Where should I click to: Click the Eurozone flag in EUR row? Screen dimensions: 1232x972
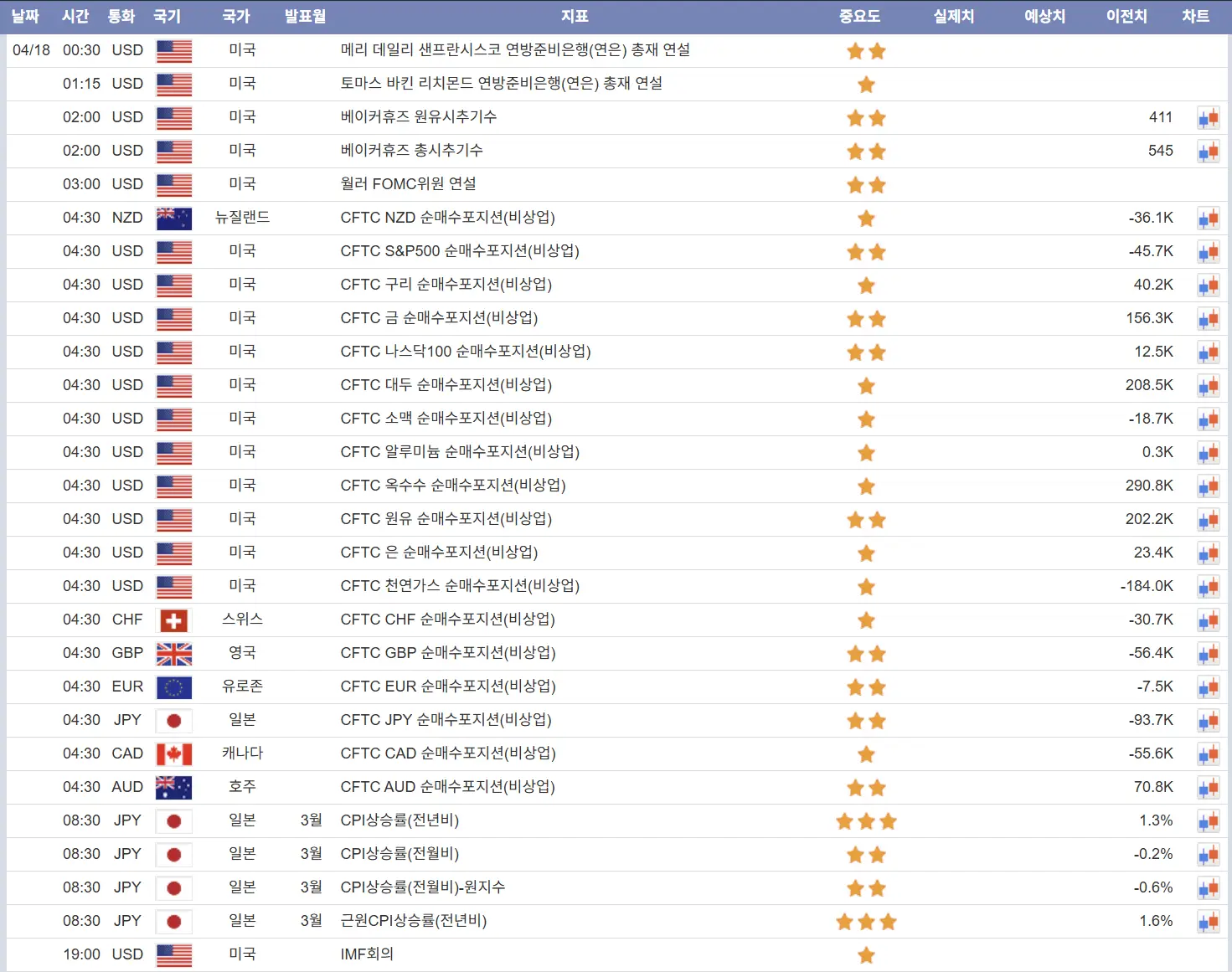pyautogui.click(x=173, y=687)
